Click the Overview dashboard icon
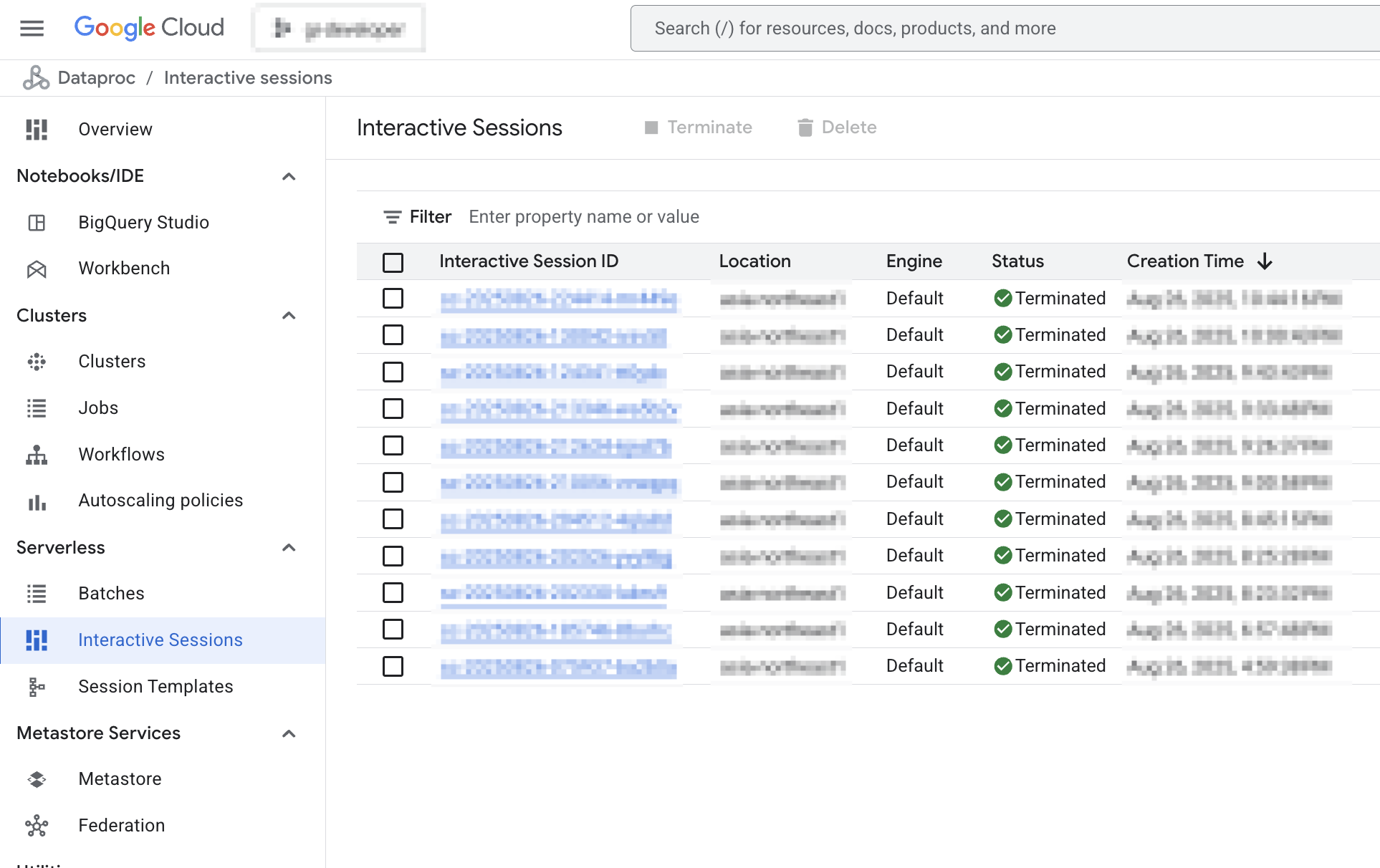The image size is (1380, 868). (37, 130)
